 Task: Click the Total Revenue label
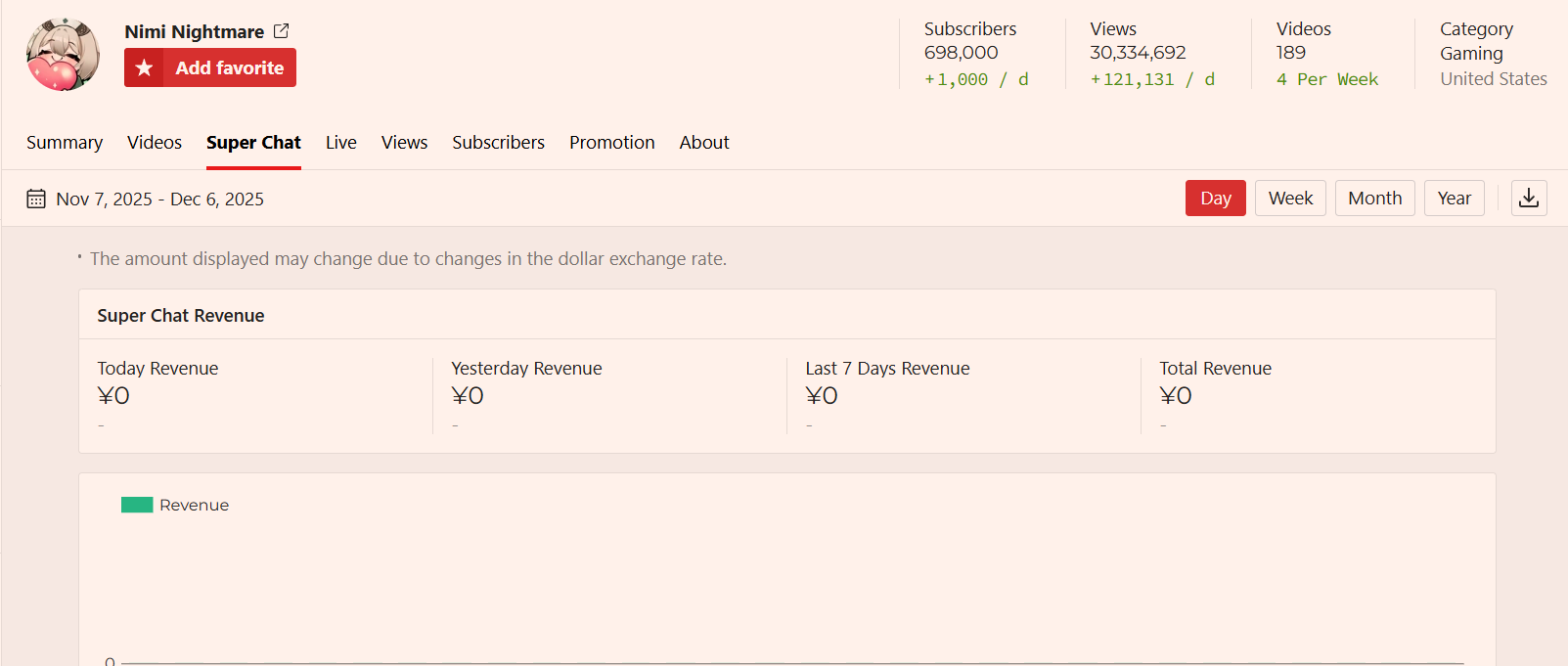pos(1215,369)
